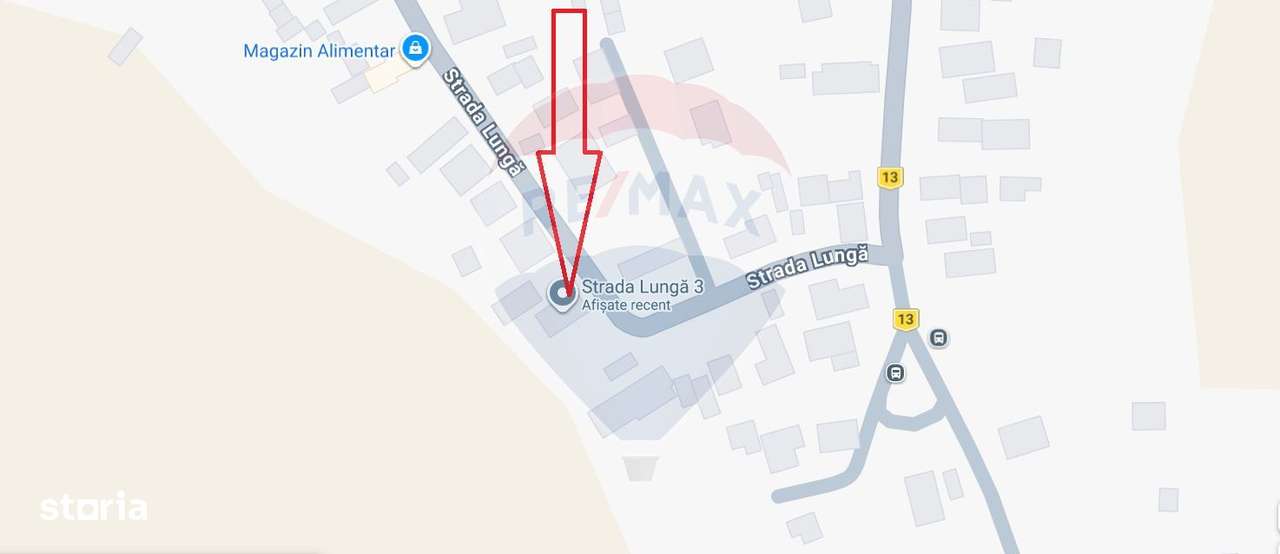Click the storia logo
The height and width of the screenshot is (554, 1280).
[x=93, y=506]
